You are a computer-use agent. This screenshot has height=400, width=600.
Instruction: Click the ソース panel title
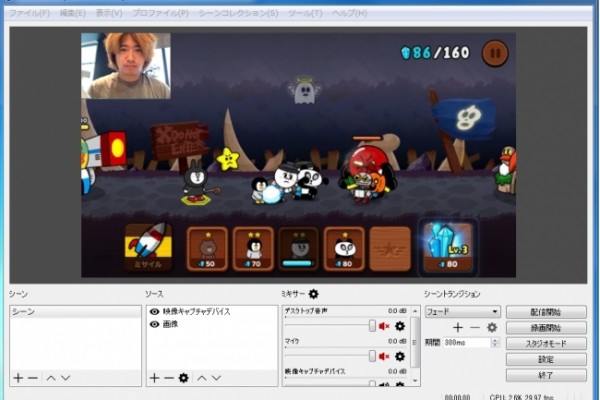click(x=154, y=294)
